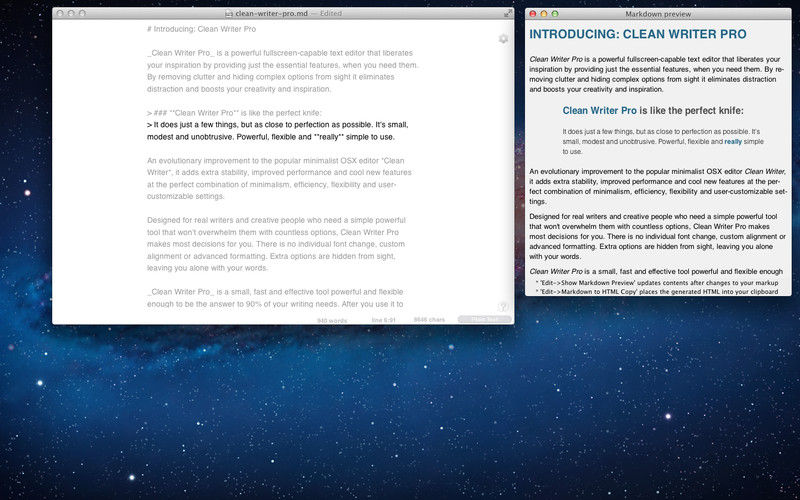Click 'is a powerful fullscreen-capable' paragraph in Markdown preview
800x500 pixels.
point(655,74)
